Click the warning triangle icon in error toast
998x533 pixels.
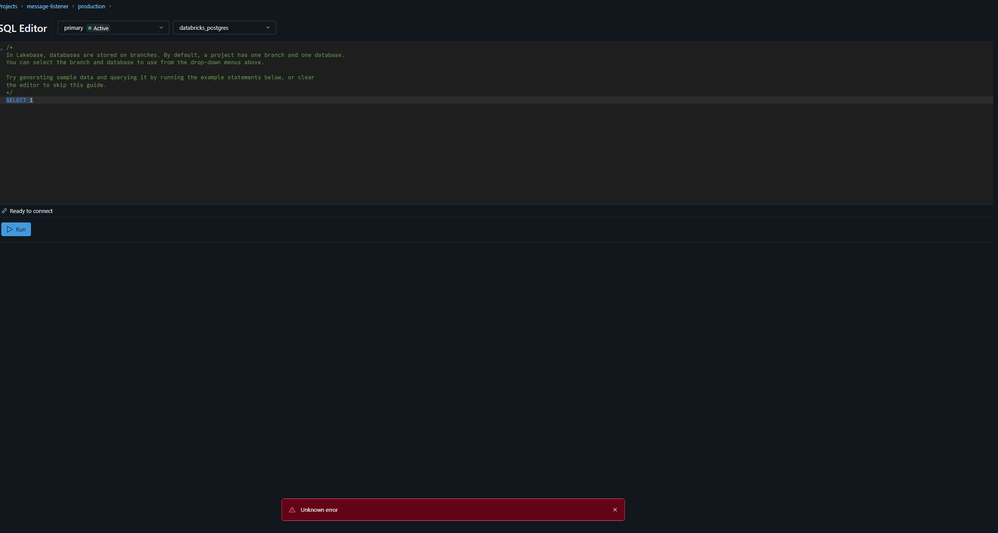click(x=292, y=510)
